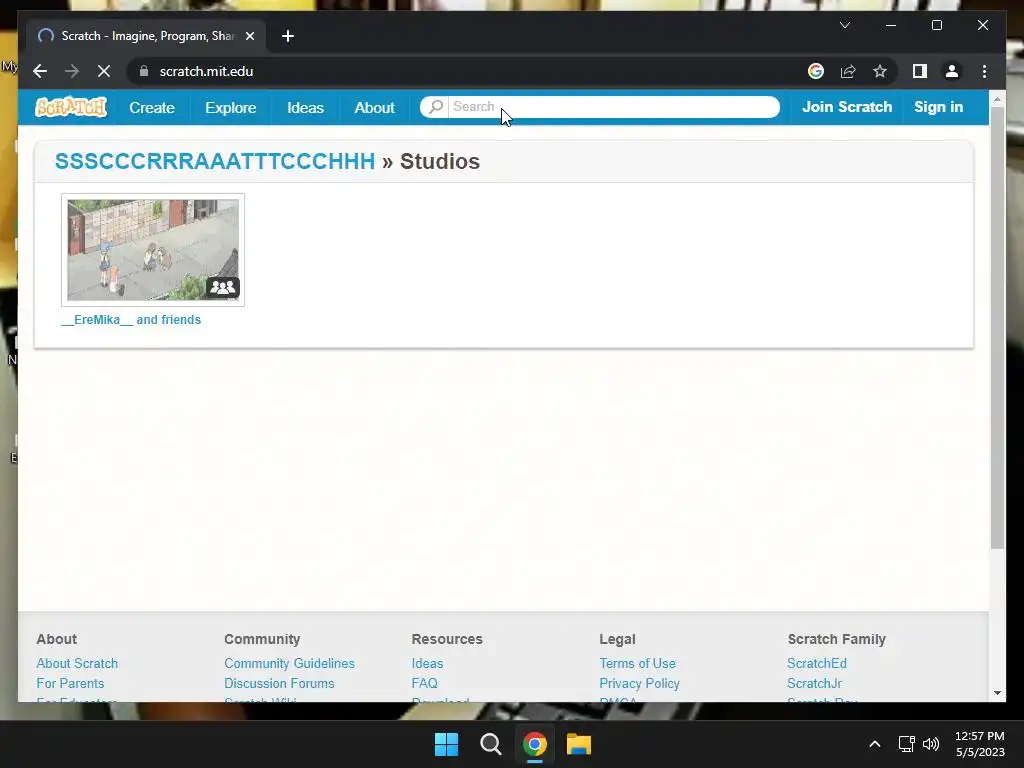Click the Scratch logo in the navbar

(71, 107)
